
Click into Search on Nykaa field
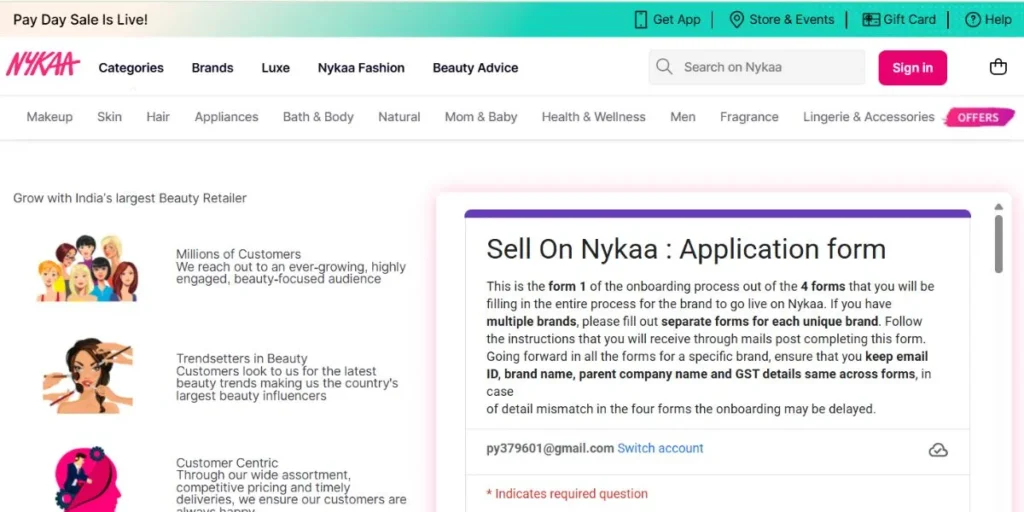(757, 67)
